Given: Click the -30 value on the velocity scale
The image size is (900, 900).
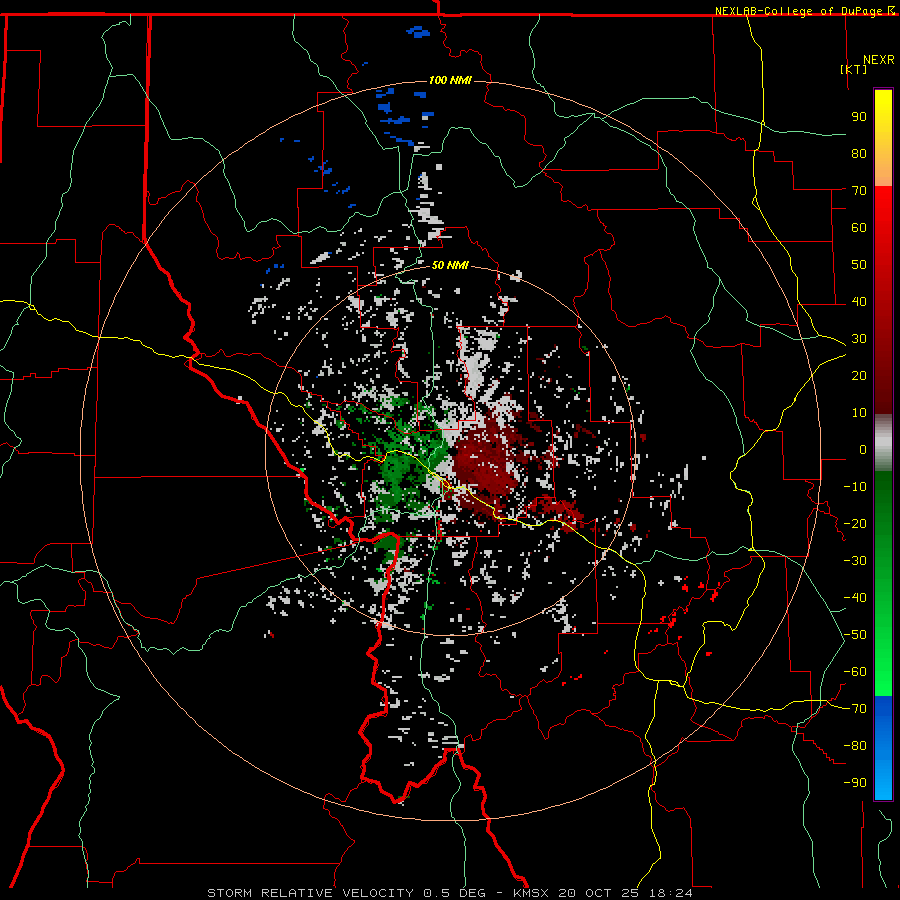Looking at the screenshot, I should tap(855, 561).
